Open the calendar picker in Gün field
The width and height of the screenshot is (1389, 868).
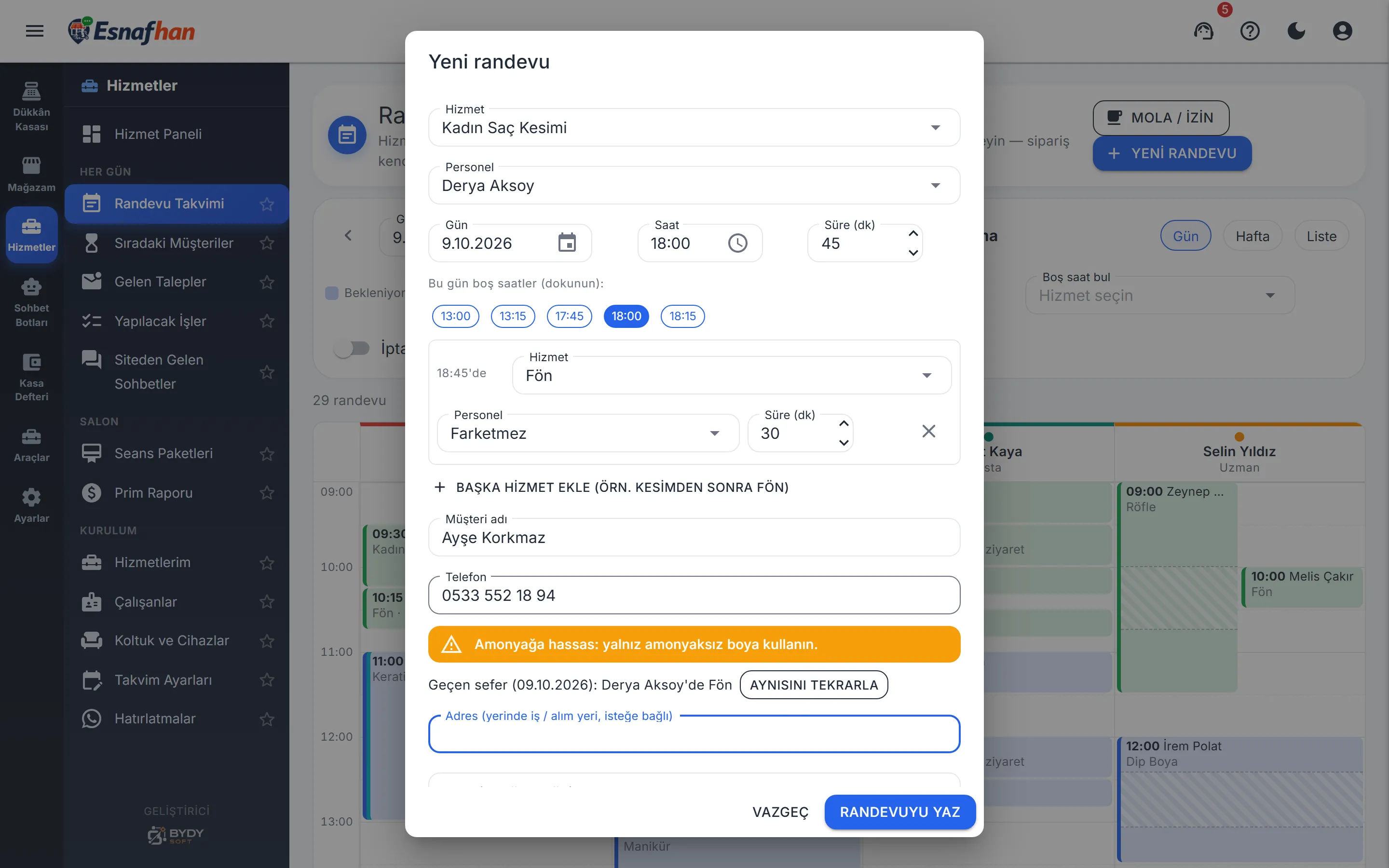coord(567,243)
